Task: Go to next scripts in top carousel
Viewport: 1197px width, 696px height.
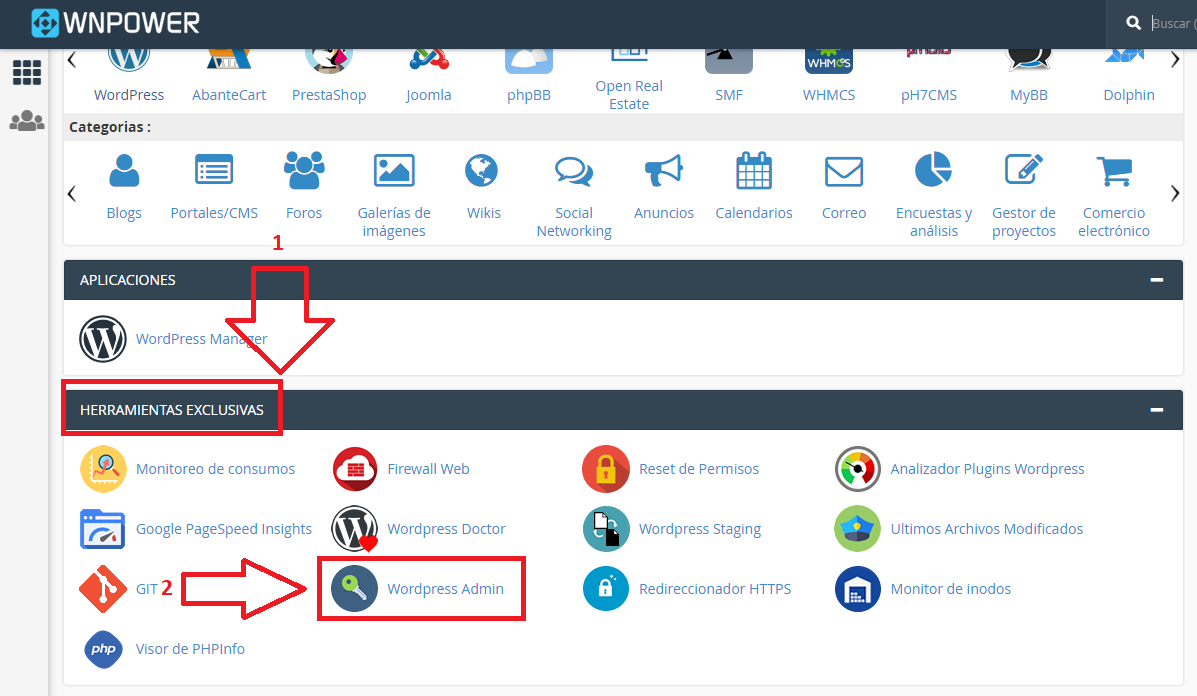Action: tap(1175, 60)
